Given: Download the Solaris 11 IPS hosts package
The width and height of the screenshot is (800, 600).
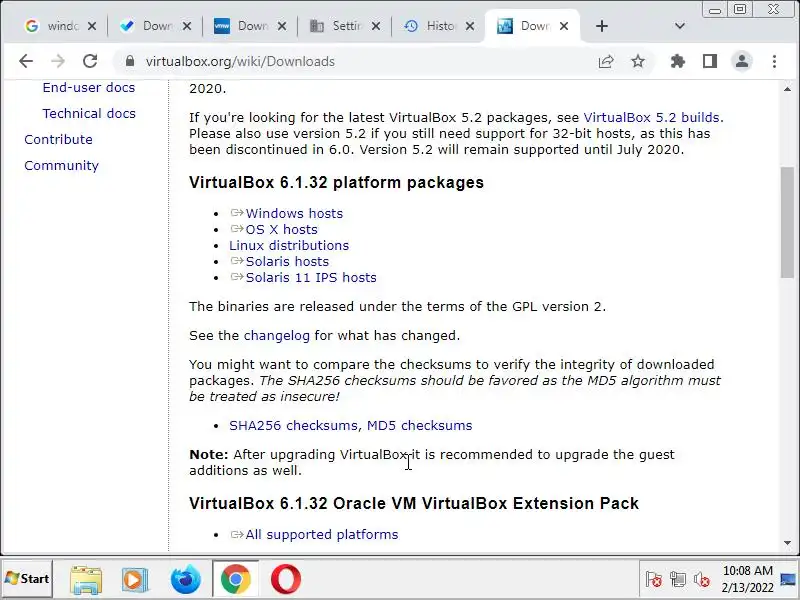Looking at the screenshot, I should point(311,278).
